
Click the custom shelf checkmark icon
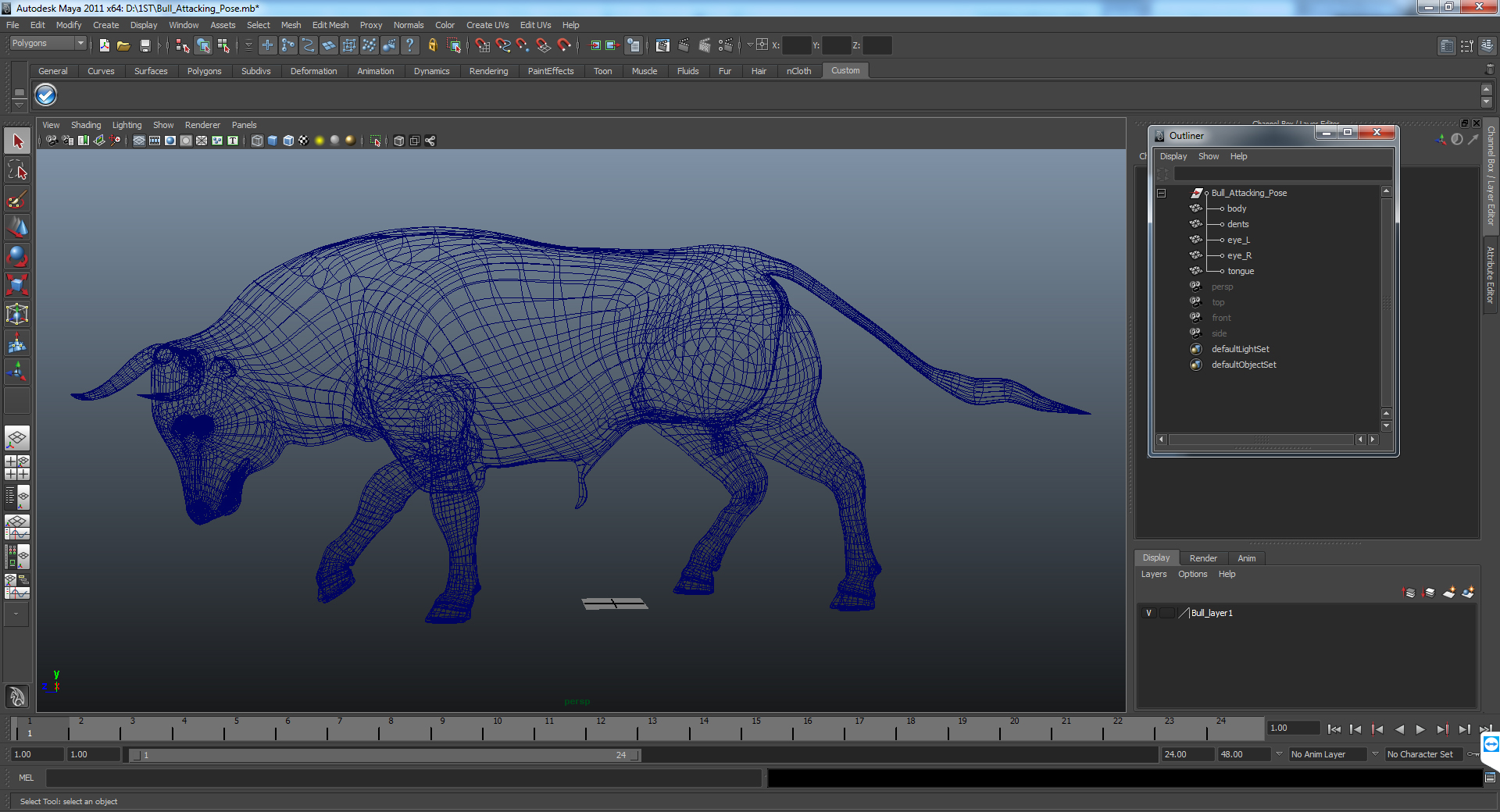point(46,95)
